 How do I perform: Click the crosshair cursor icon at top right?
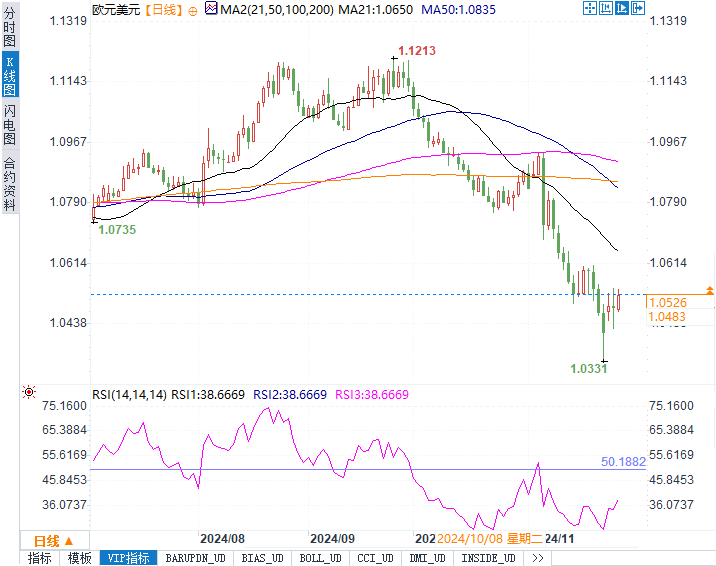coord(590,8)
